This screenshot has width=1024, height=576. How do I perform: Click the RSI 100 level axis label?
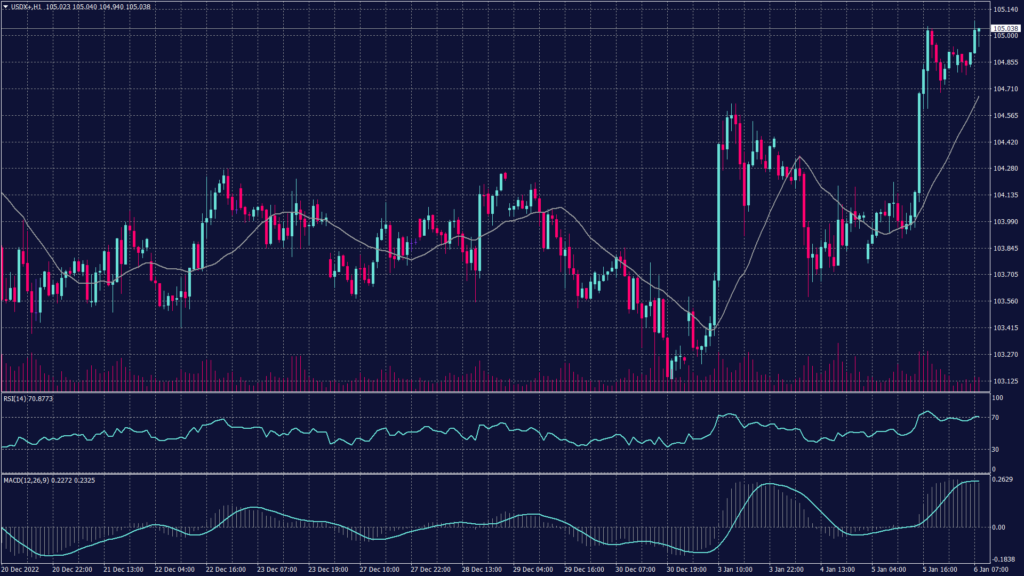[998, 398]
